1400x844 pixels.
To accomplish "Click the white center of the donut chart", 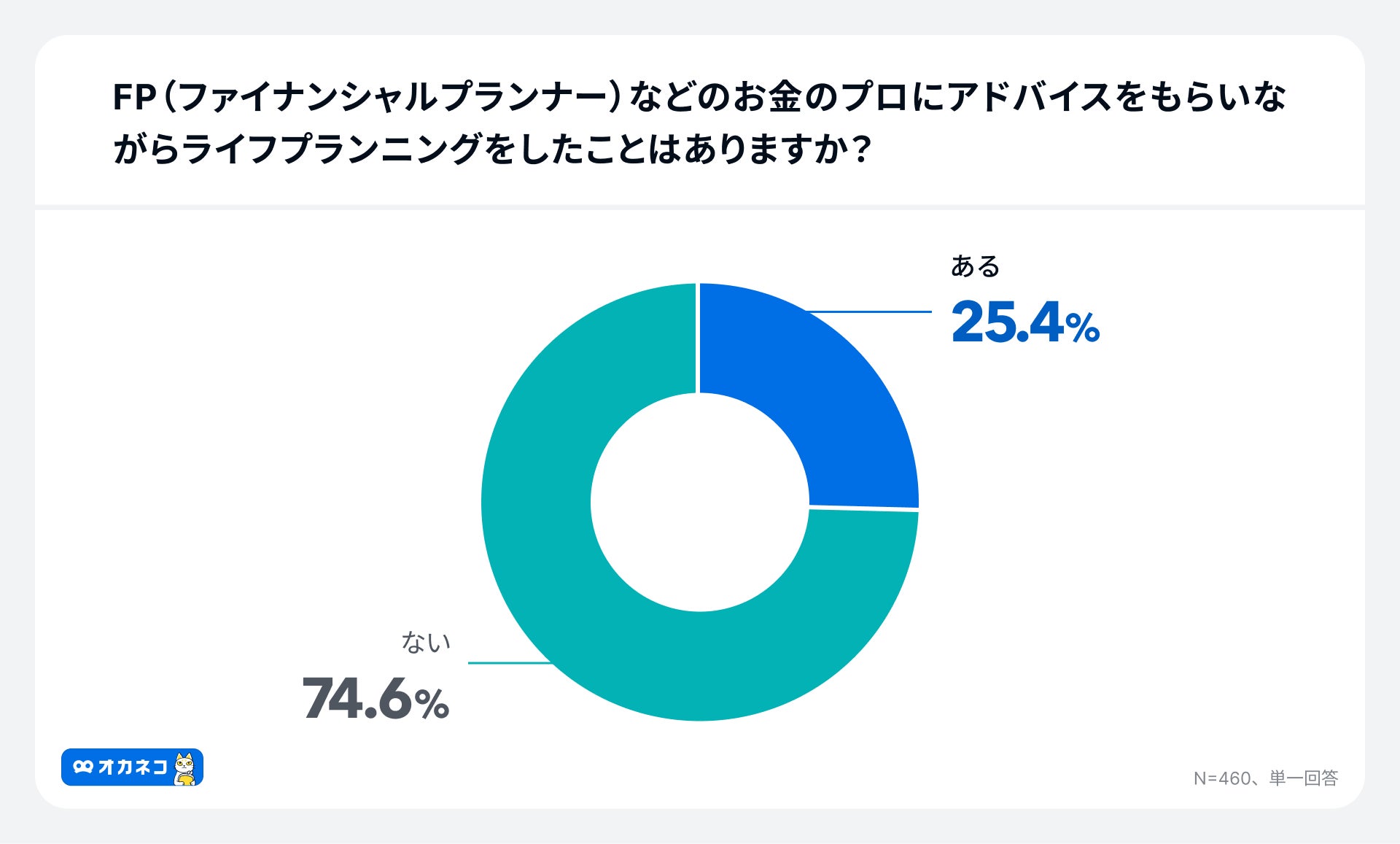I will pos(699,503).
